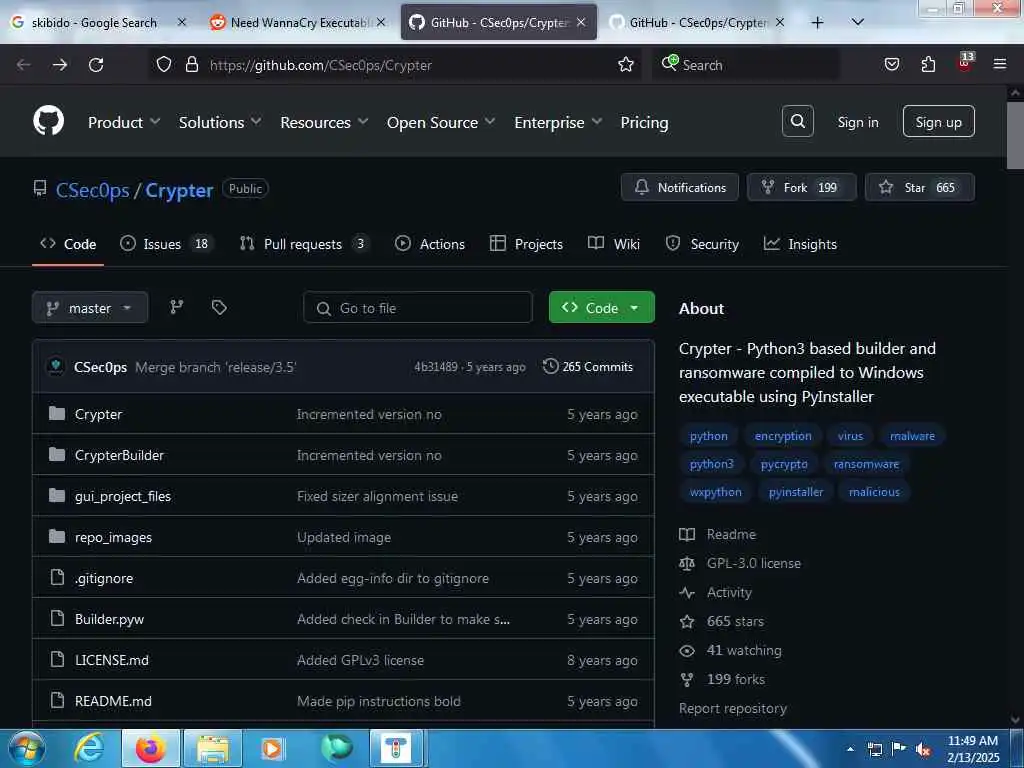This screenshot has width=1024, height=768.
Task: Star the repository with Star button
Action: point(920,187)
